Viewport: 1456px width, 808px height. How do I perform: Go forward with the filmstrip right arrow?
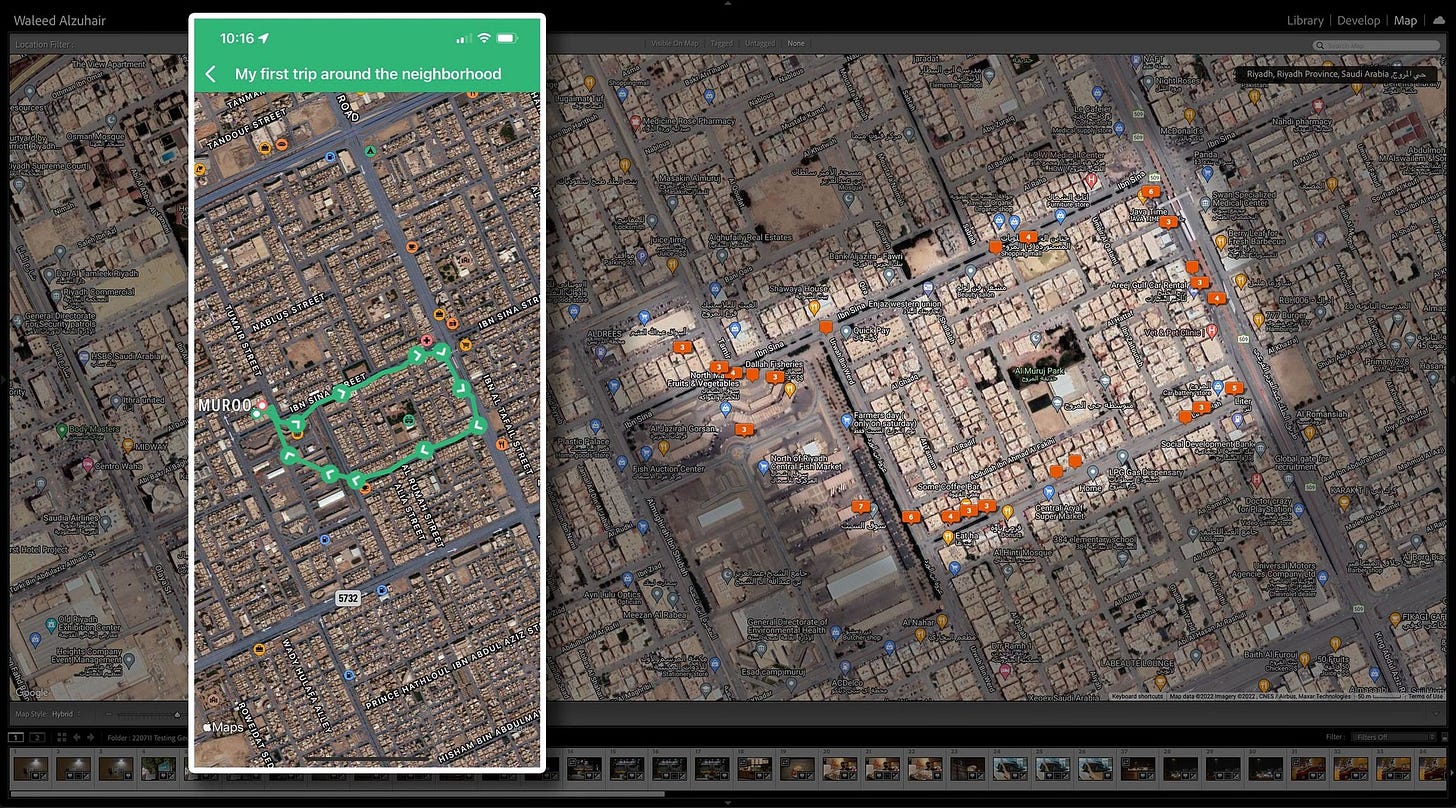(x=90, y=737)
